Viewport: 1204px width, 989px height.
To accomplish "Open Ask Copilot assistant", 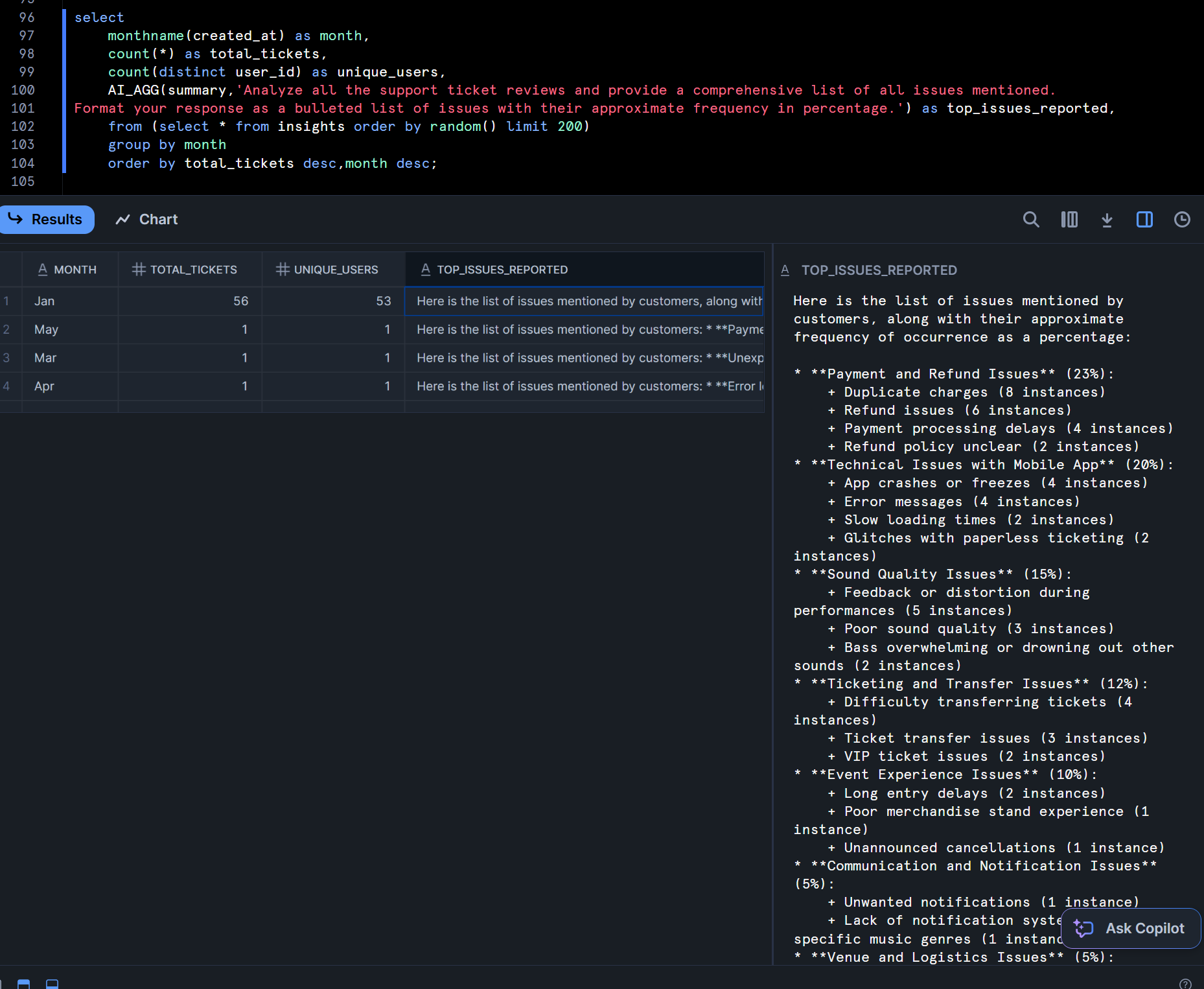I will pyautogui.click(x=1131, y=928).
